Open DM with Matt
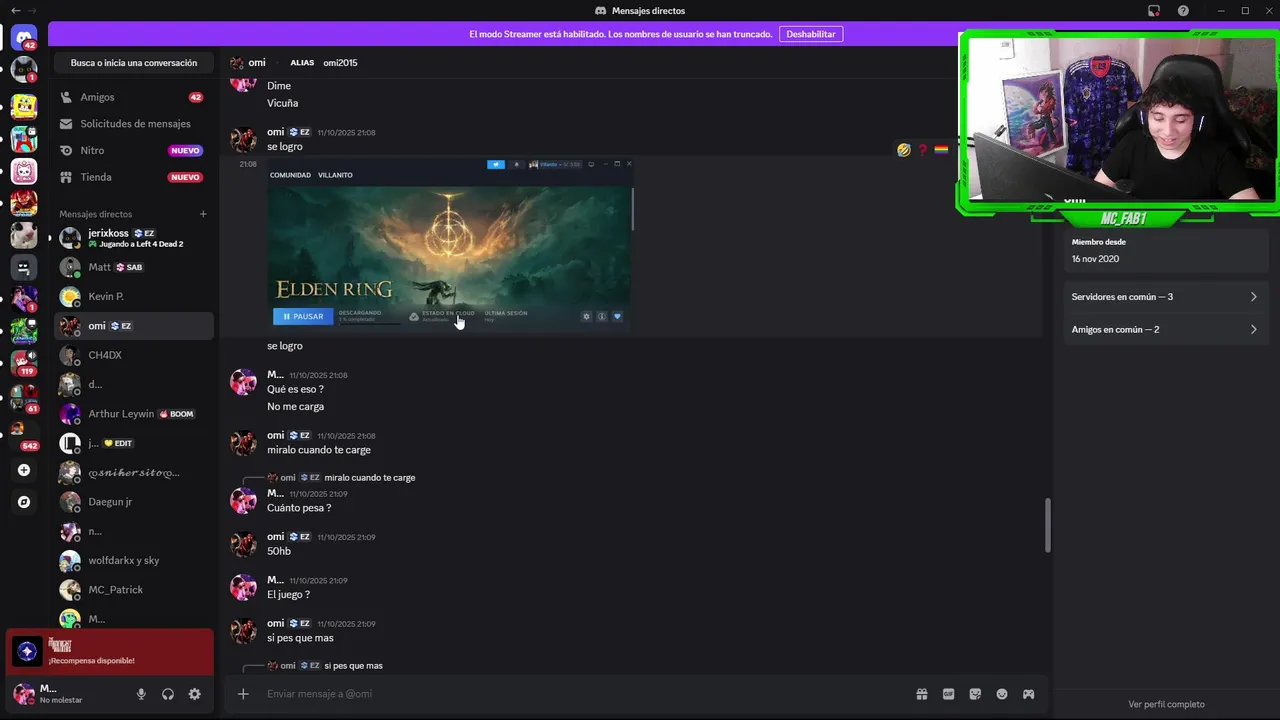The width and height of the screenshot is (1280, 720). pyautogui.click(x=133, y=267)
